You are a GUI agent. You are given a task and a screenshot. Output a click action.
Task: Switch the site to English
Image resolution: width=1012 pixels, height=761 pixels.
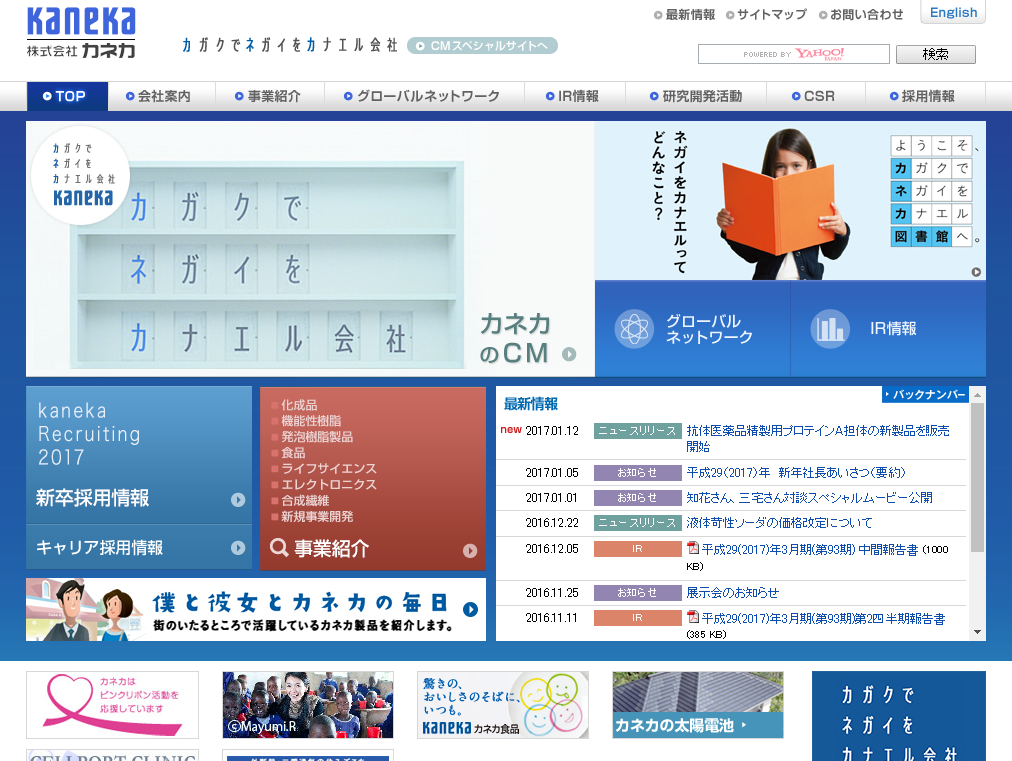(953, 13)
